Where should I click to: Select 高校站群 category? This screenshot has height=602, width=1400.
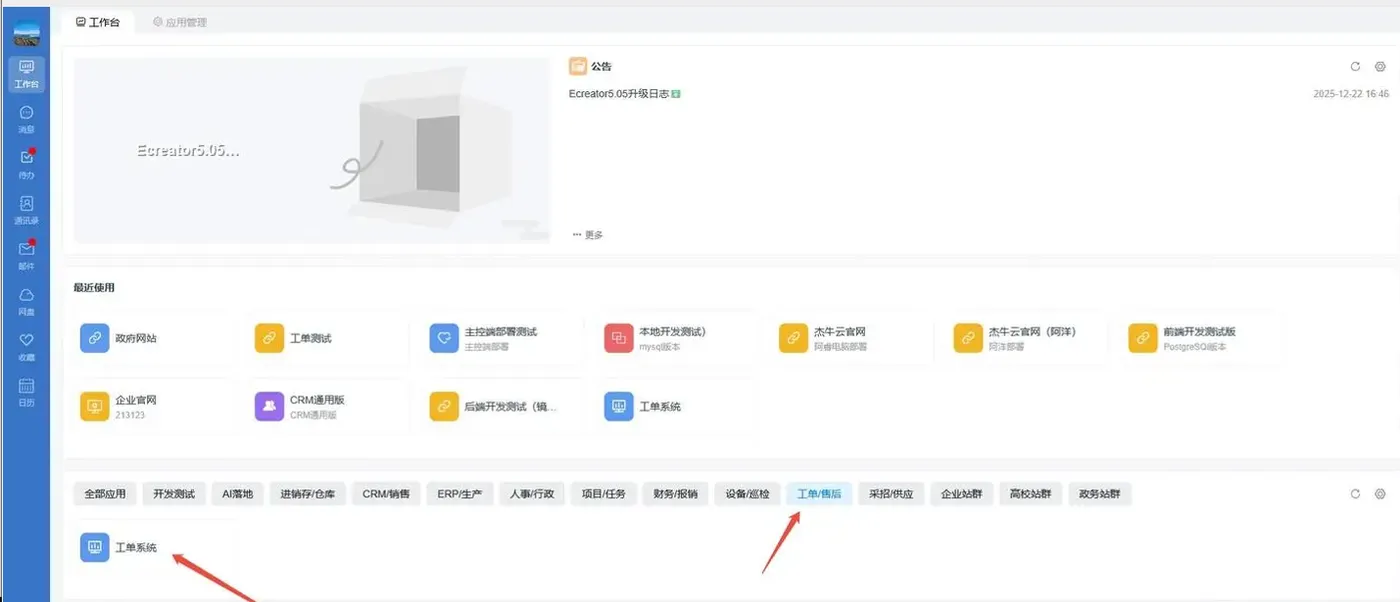tap(1030, 494)
